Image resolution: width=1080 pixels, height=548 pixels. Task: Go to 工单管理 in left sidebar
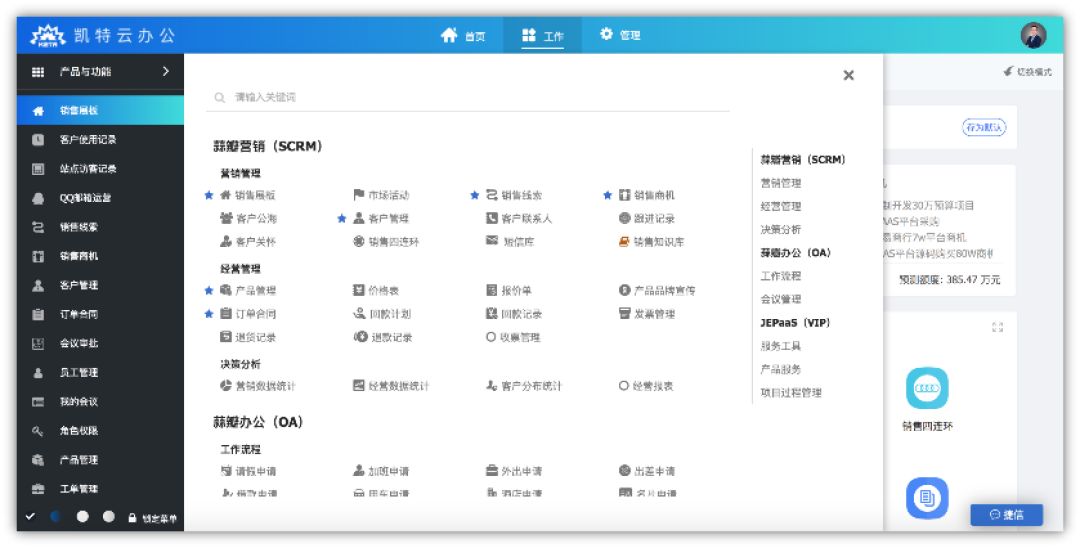click(101, 489)
